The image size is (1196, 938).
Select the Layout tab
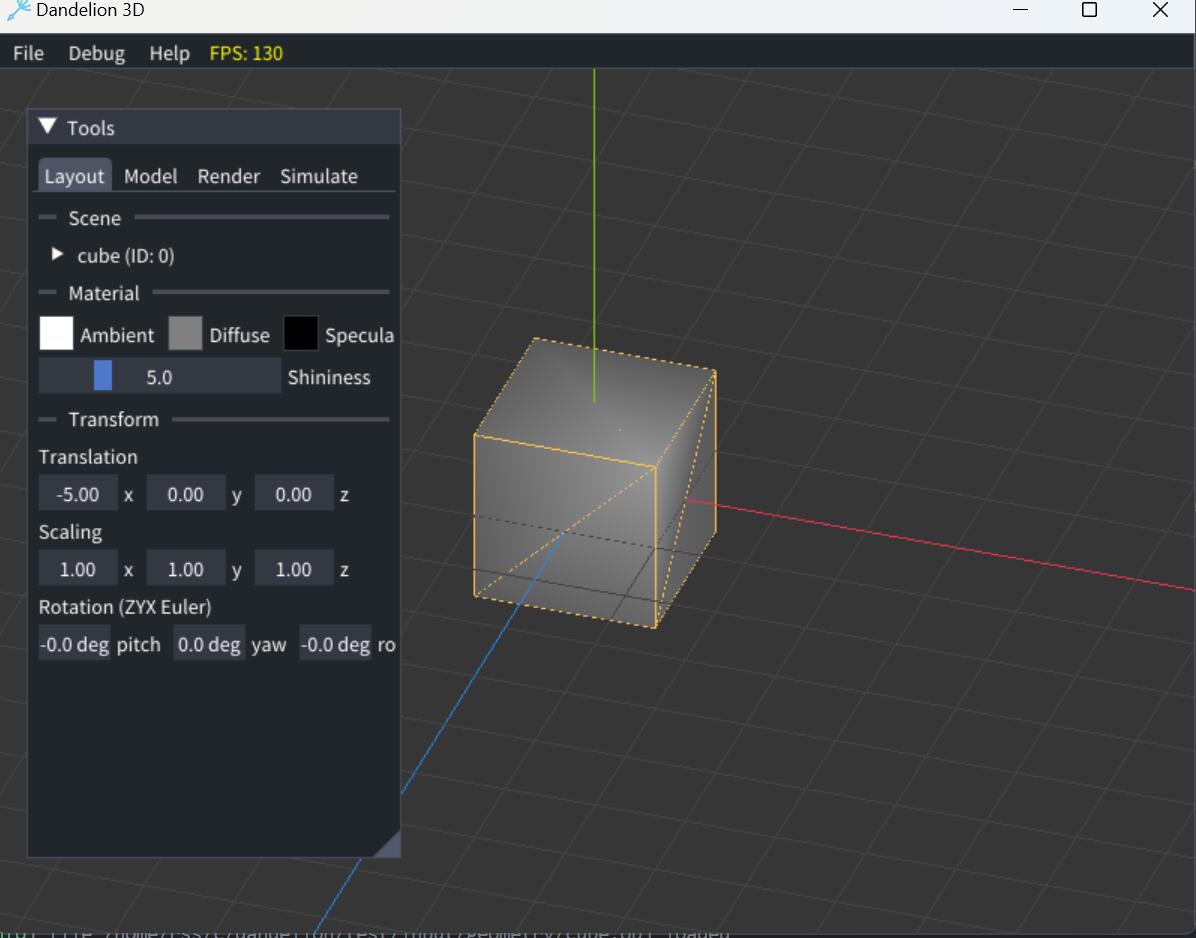point(74,175)
